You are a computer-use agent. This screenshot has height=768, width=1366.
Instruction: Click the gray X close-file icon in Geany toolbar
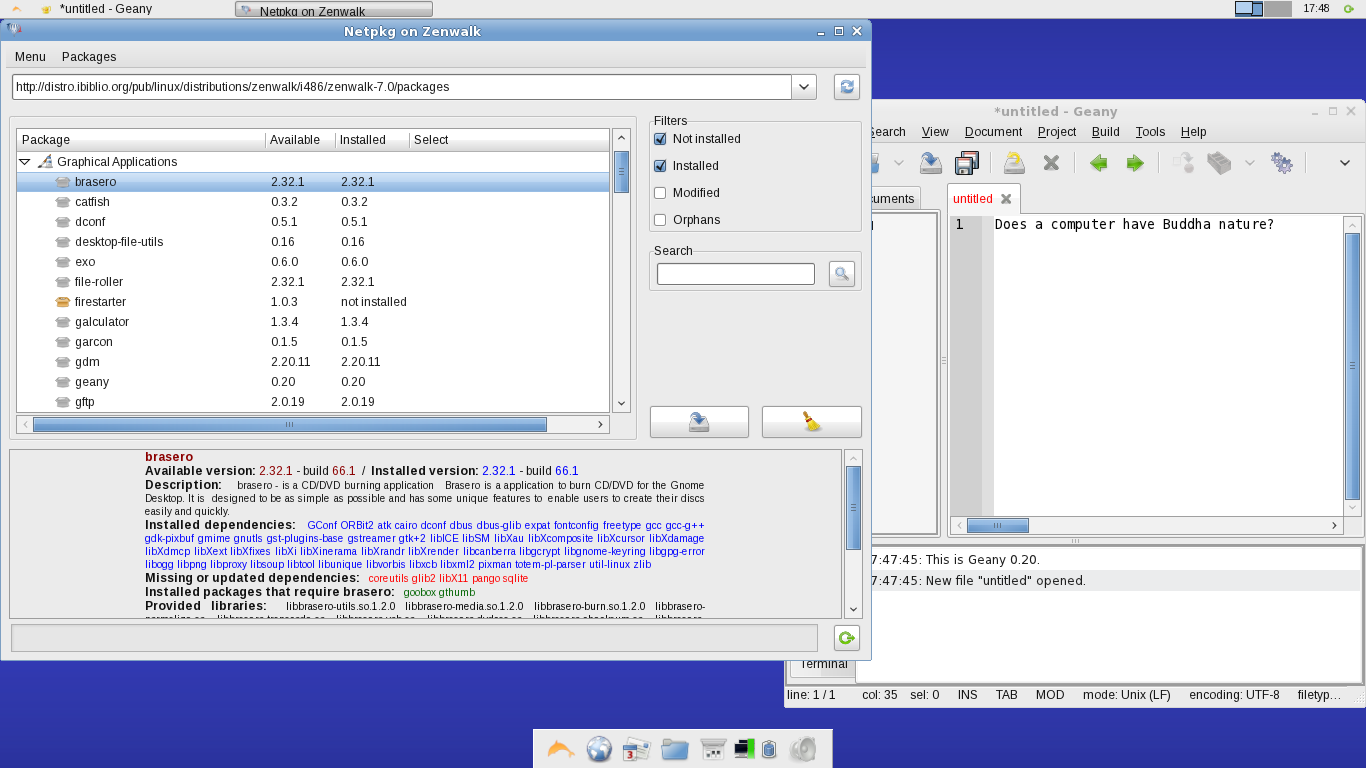(x=1051, y=163)
